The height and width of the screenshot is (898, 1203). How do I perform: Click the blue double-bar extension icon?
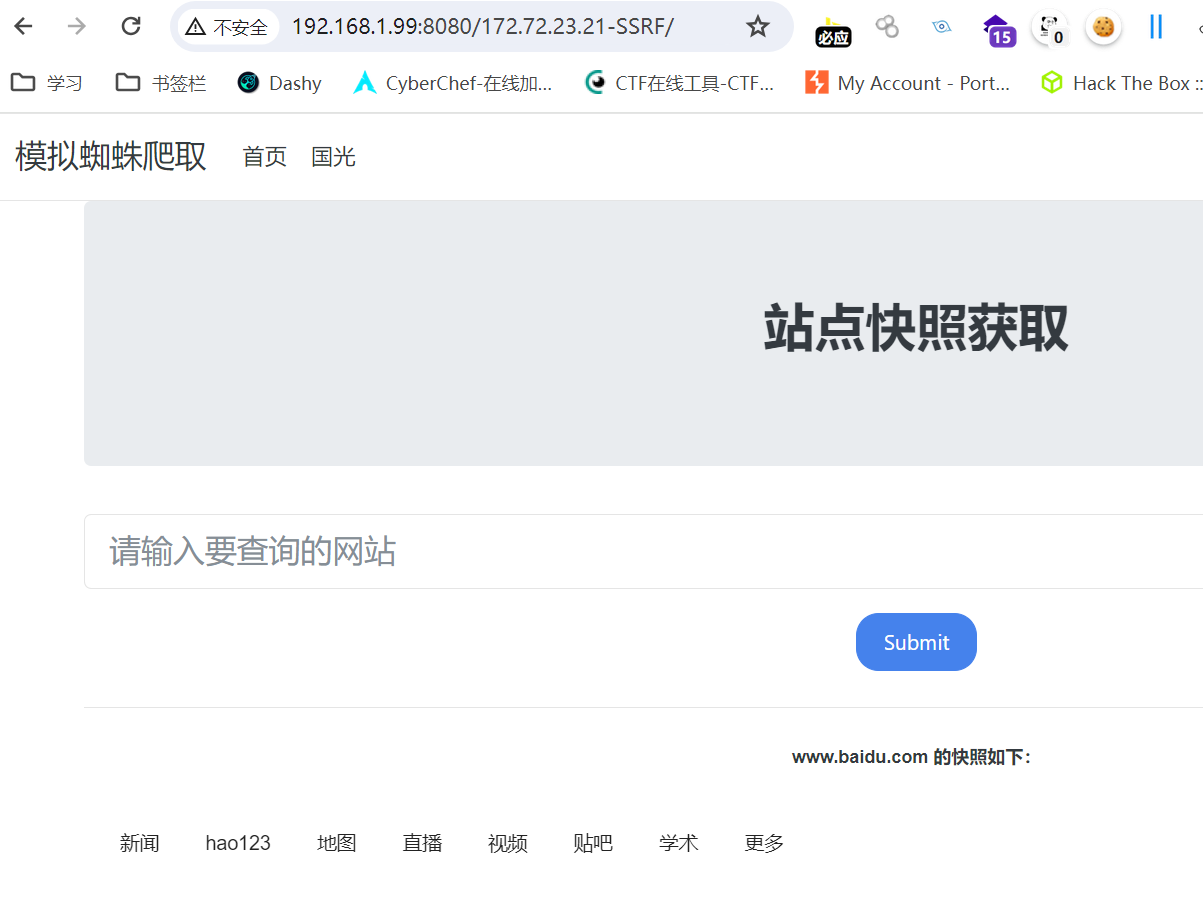1156,27
